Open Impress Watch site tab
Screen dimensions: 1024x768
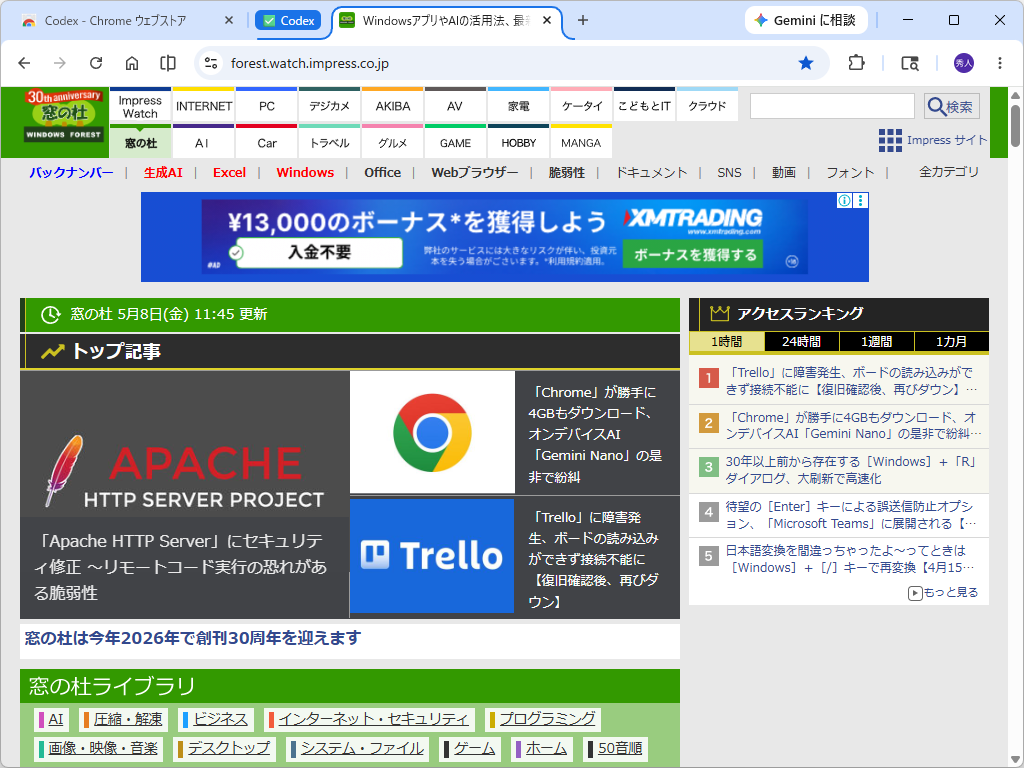(x=140, y=105)
